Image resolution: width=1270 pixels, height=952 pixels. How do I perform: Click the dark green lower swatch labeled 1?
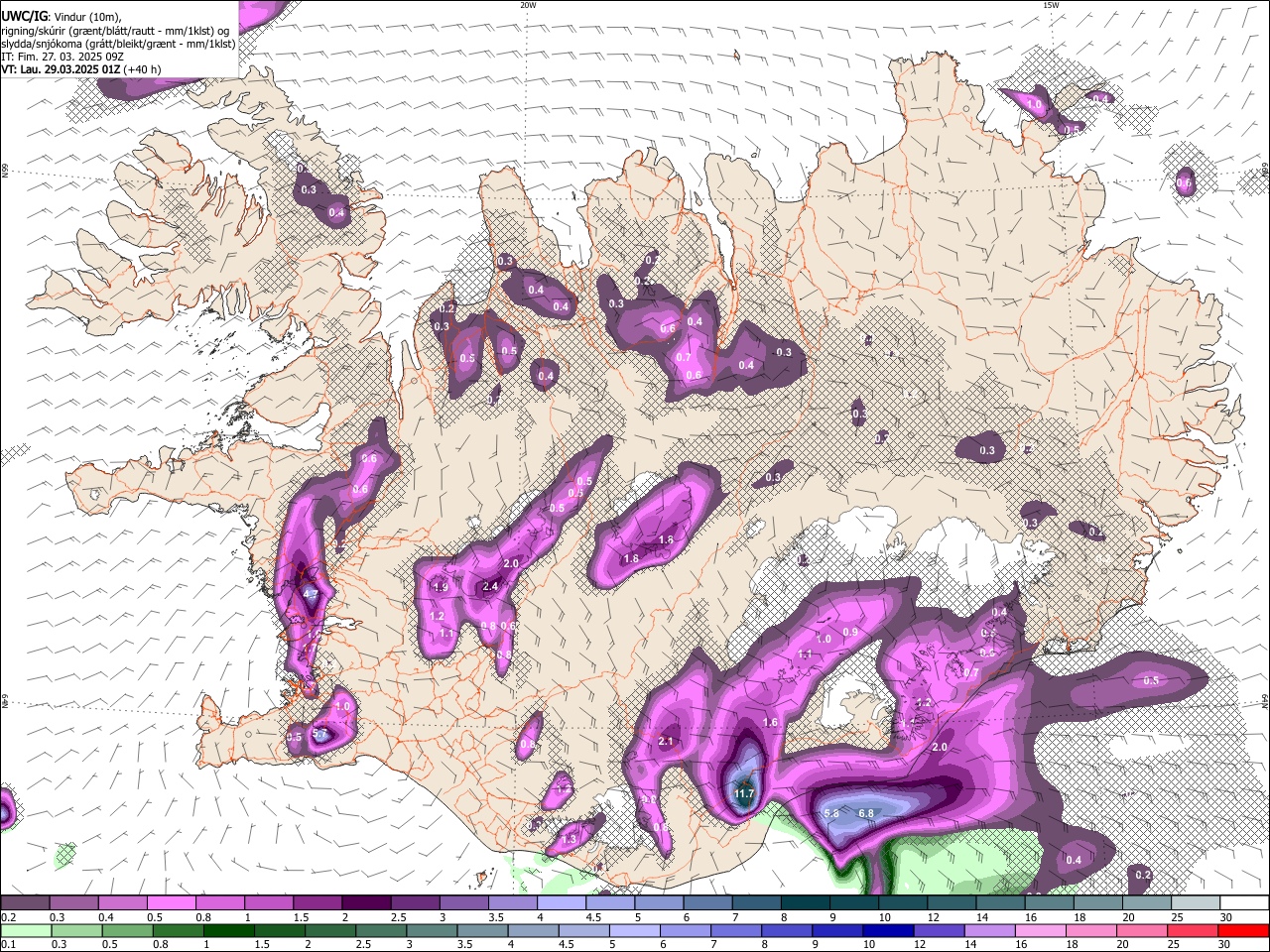228,930
